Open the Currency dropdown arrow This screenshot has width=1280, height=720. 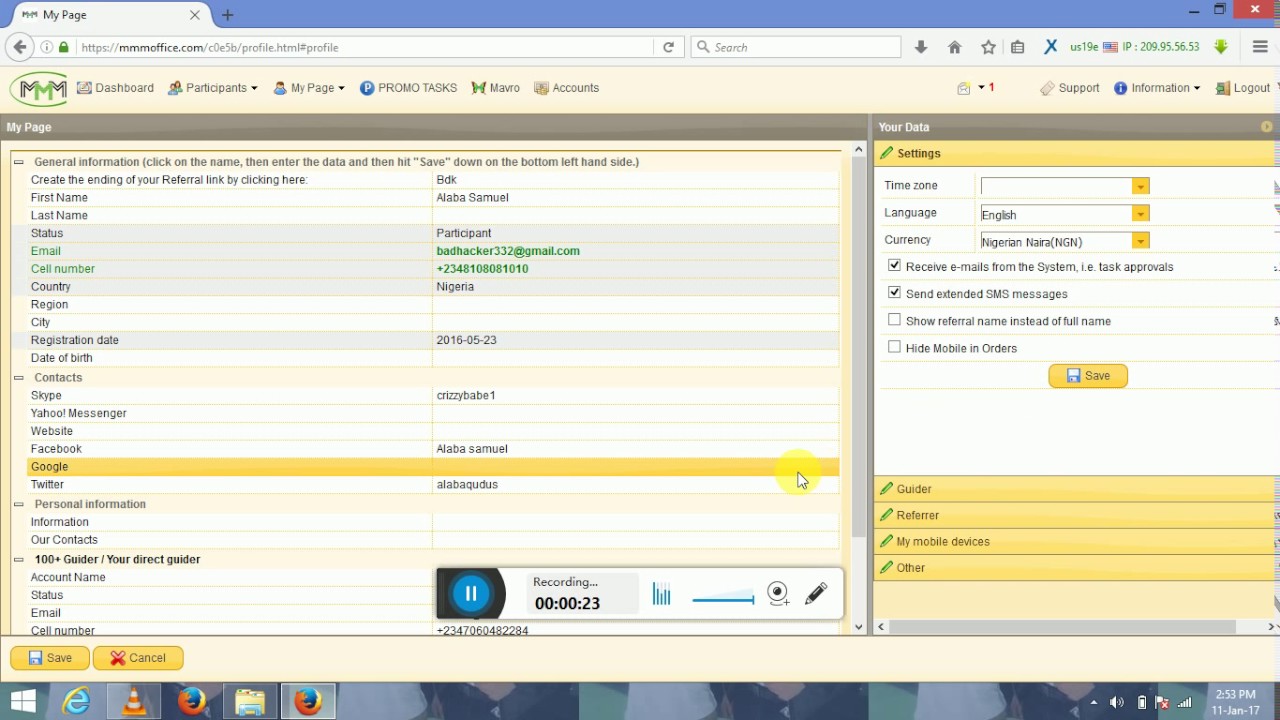[x=1140, y=240]
